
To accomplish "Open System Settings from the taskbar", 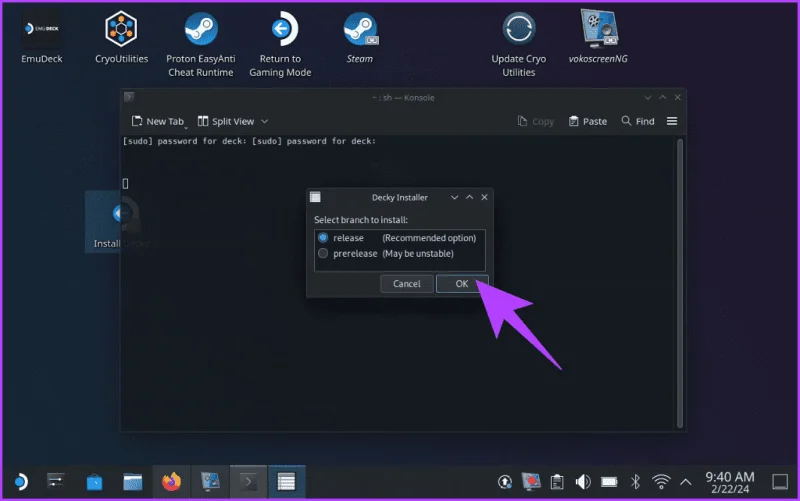I will (56, 482).
